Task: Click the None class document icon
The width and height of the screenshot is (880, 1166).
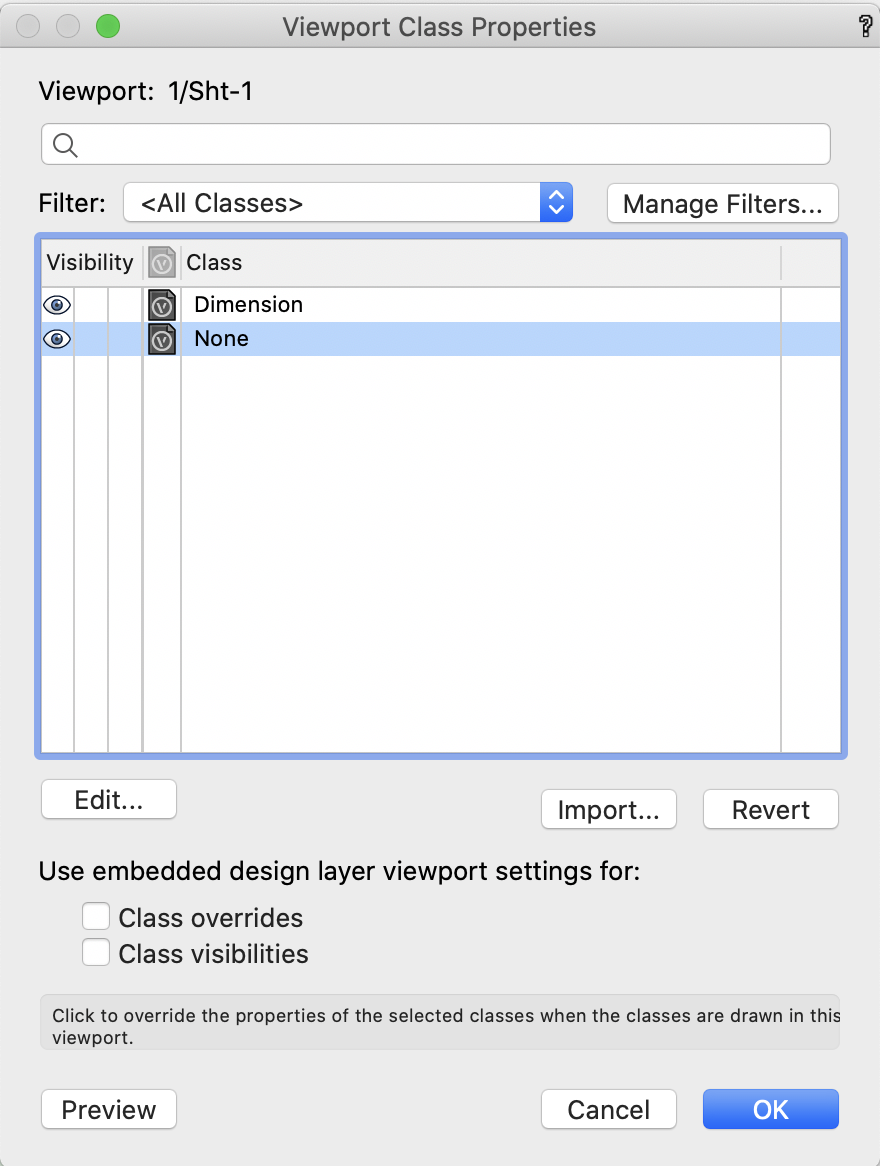Action: point(162,339)
